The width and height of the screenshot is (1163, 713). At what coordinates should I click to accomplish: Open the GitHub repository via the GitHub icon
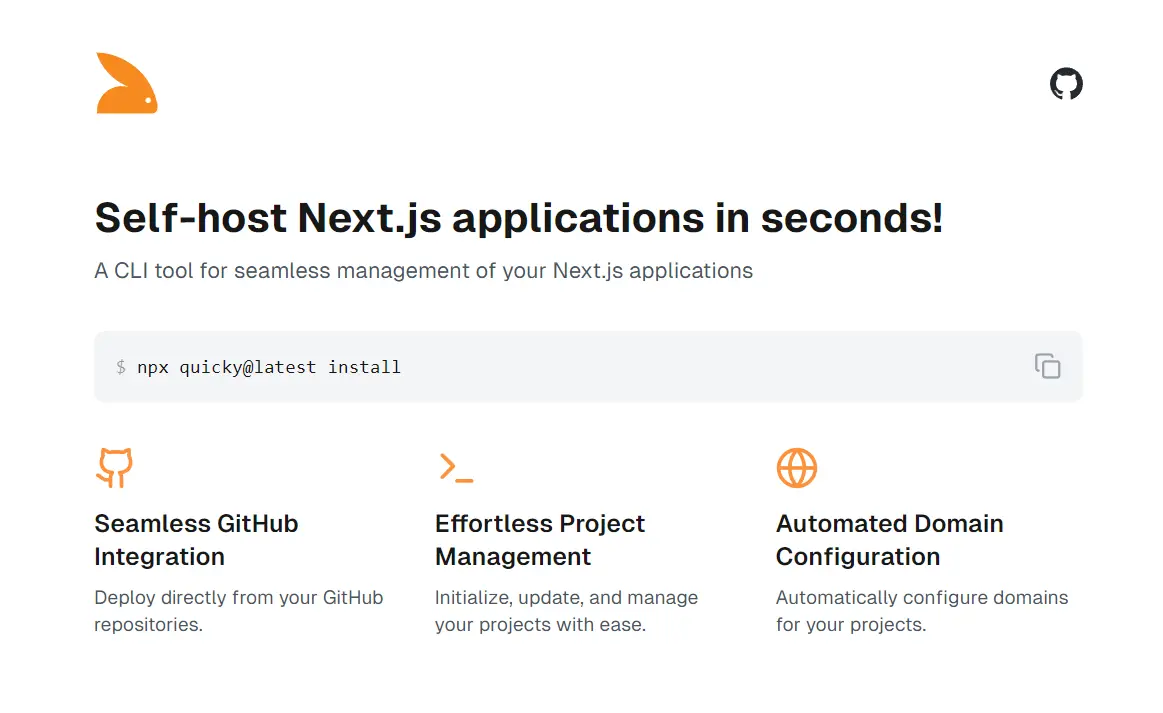click(x=1066, y=83)
